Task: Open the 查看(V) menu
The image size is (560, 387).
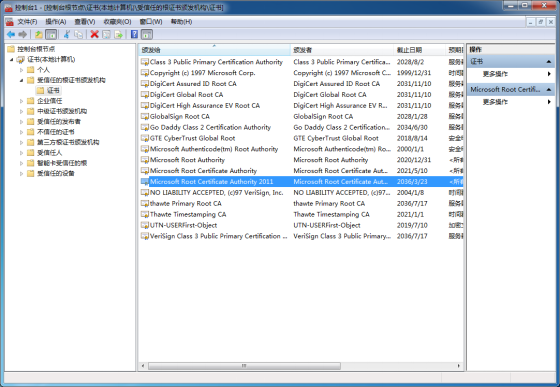Action: tap(85, 22)
